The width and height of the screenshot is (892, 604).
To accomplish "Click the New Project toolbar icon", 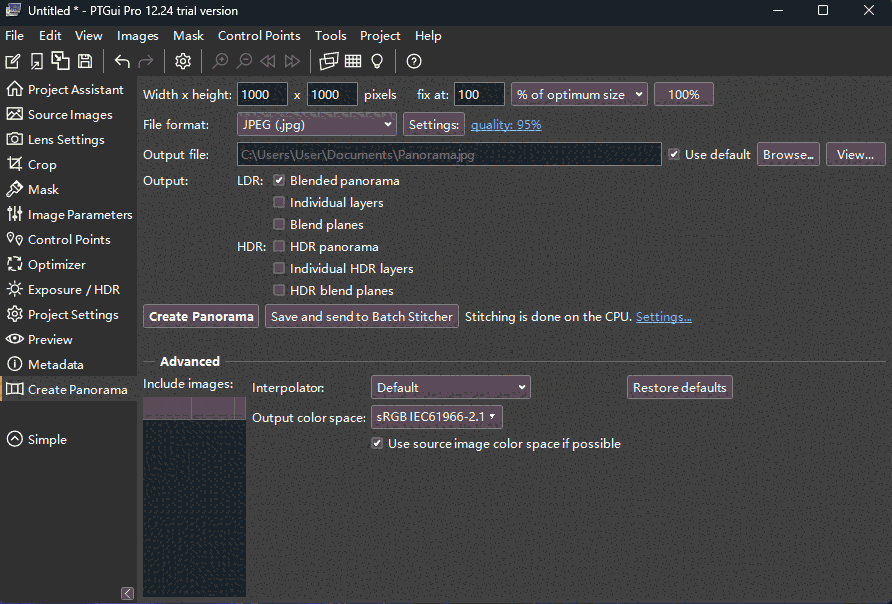I will tap(13, 61).
